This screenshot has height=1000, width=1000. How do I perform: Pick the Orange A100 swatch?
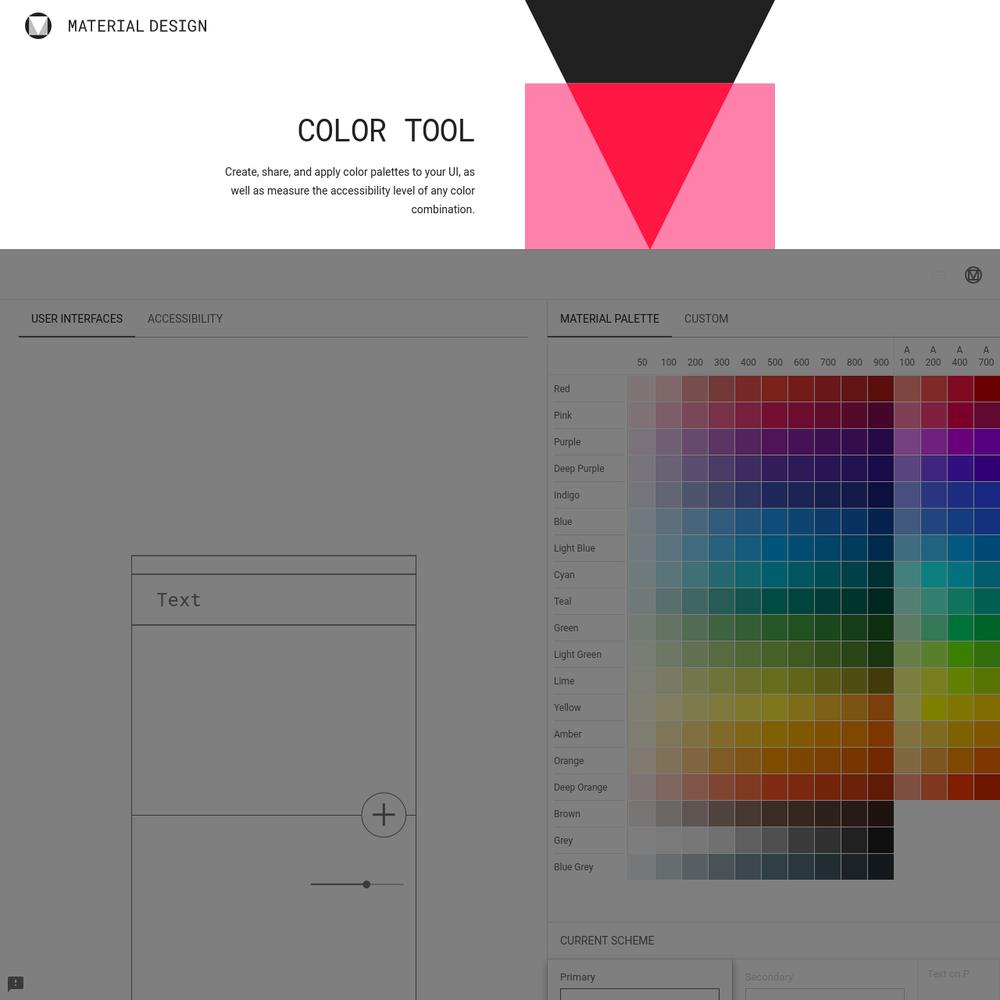click(x=907, y=761)
